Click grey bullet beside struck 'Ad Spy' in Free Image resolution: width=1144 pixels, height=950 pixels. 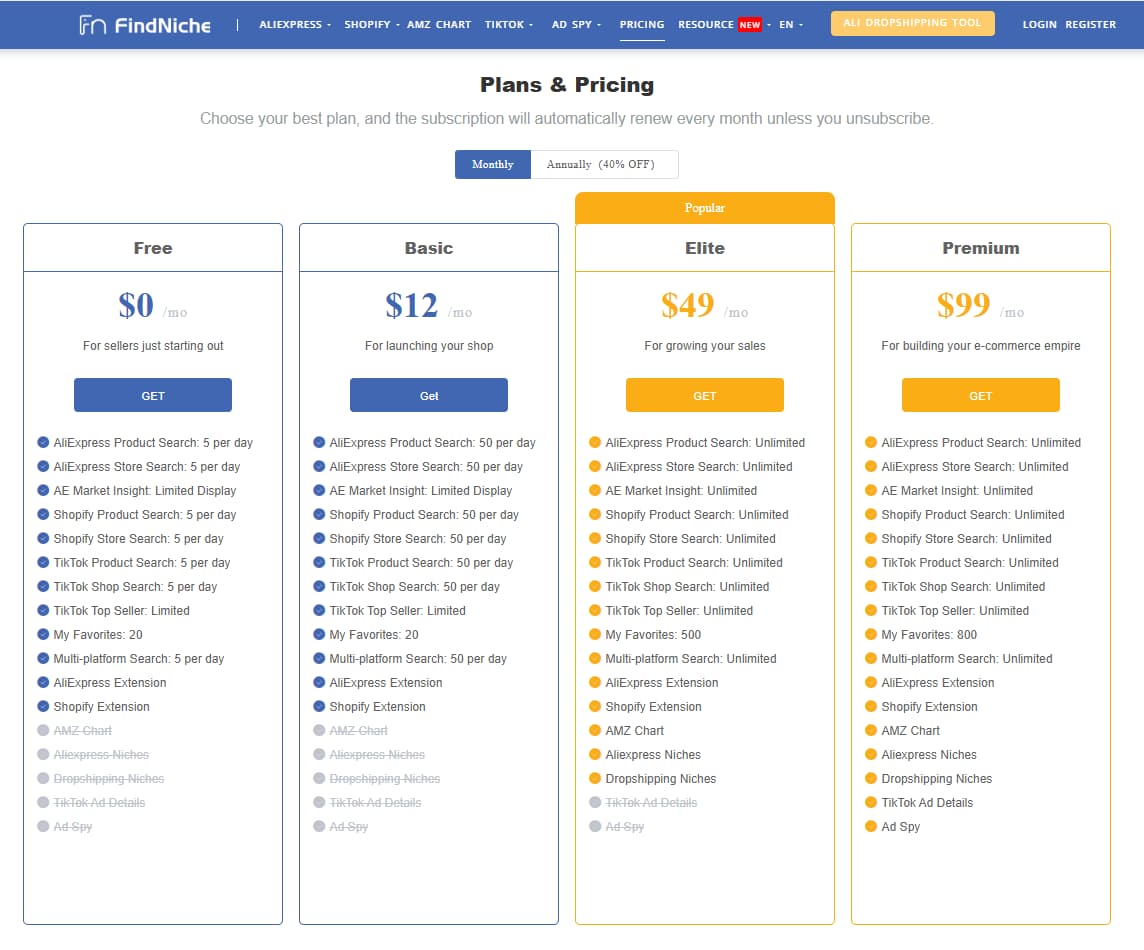tap(43, 826)
